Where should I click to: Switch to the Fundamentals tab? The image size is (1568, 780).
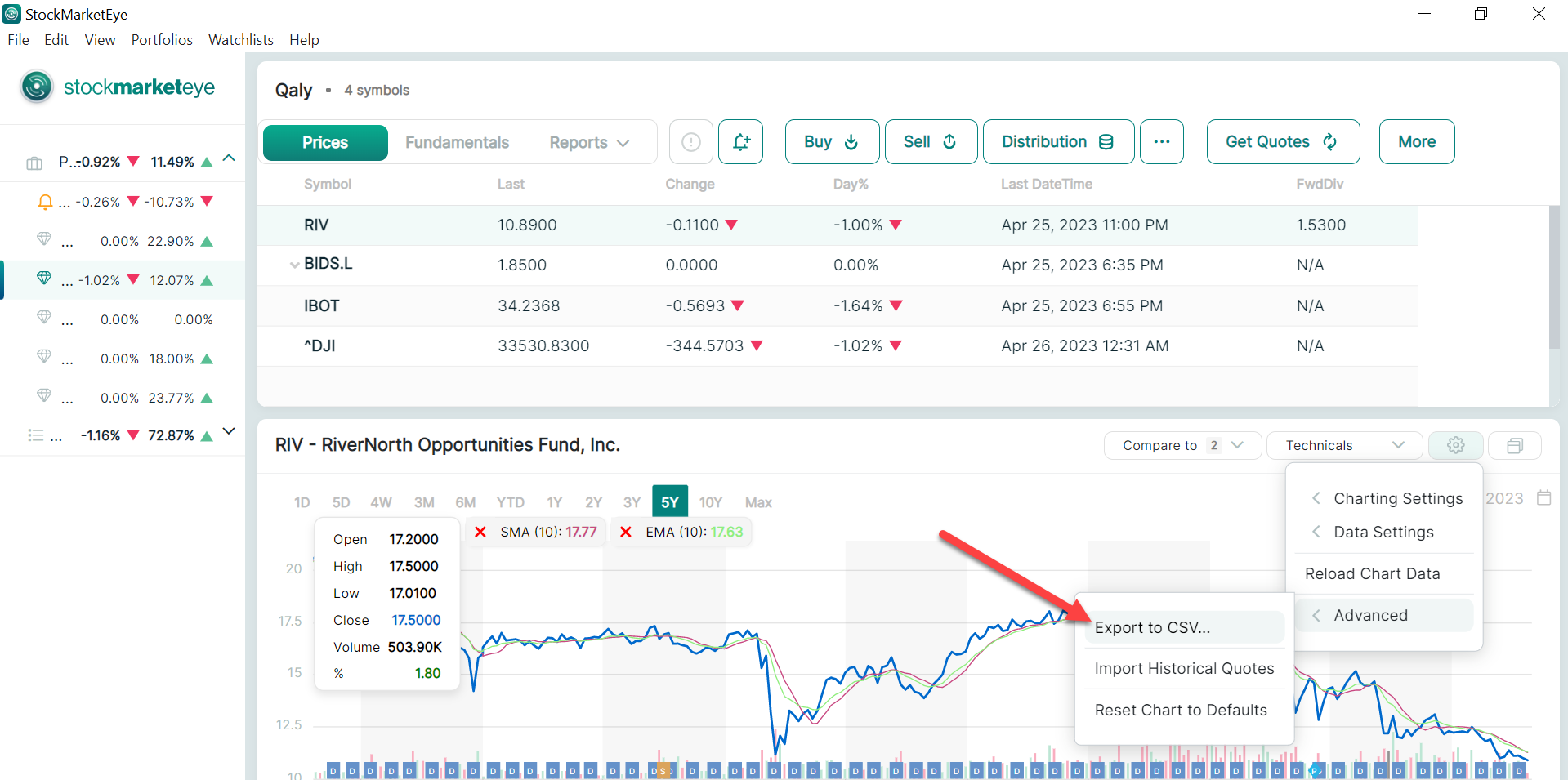point(457,143)
